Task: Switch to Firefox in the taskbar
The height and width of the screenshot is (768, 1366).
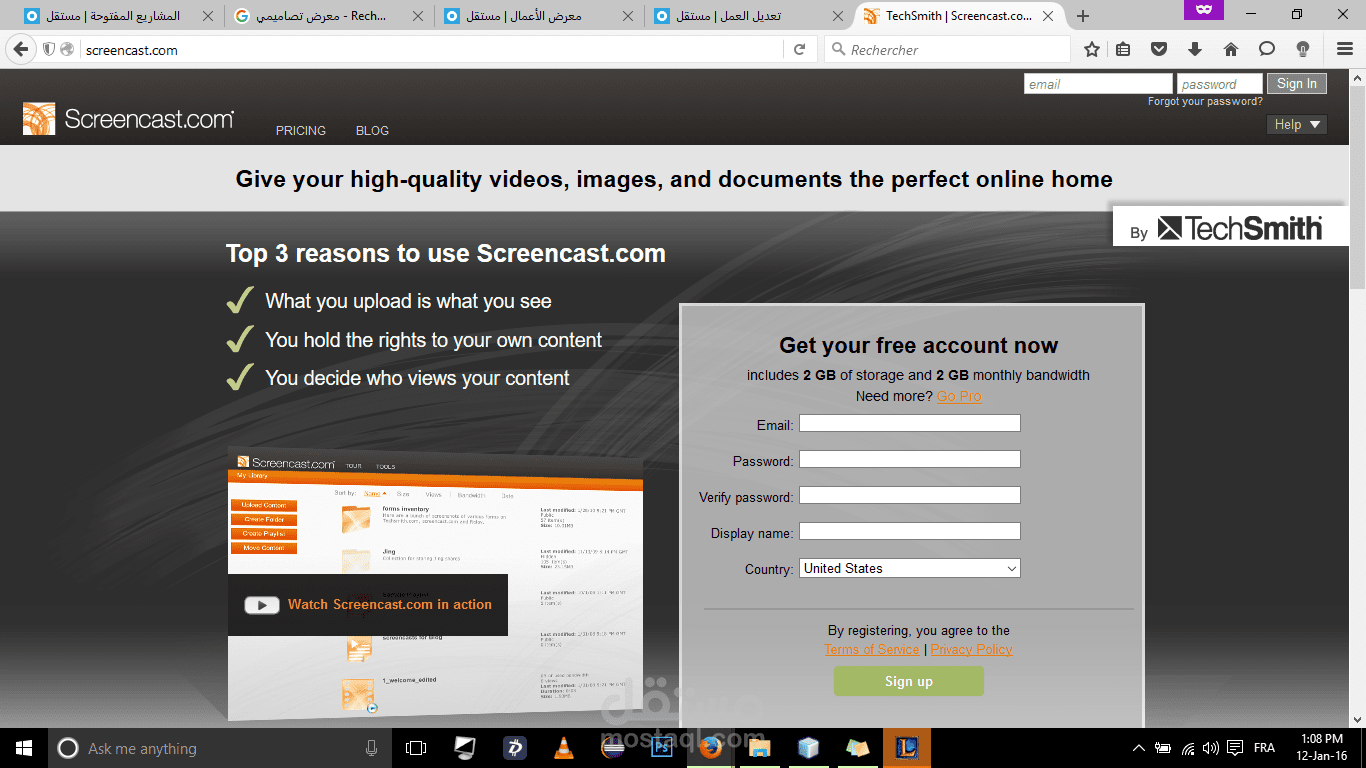Action: (710, 748)
